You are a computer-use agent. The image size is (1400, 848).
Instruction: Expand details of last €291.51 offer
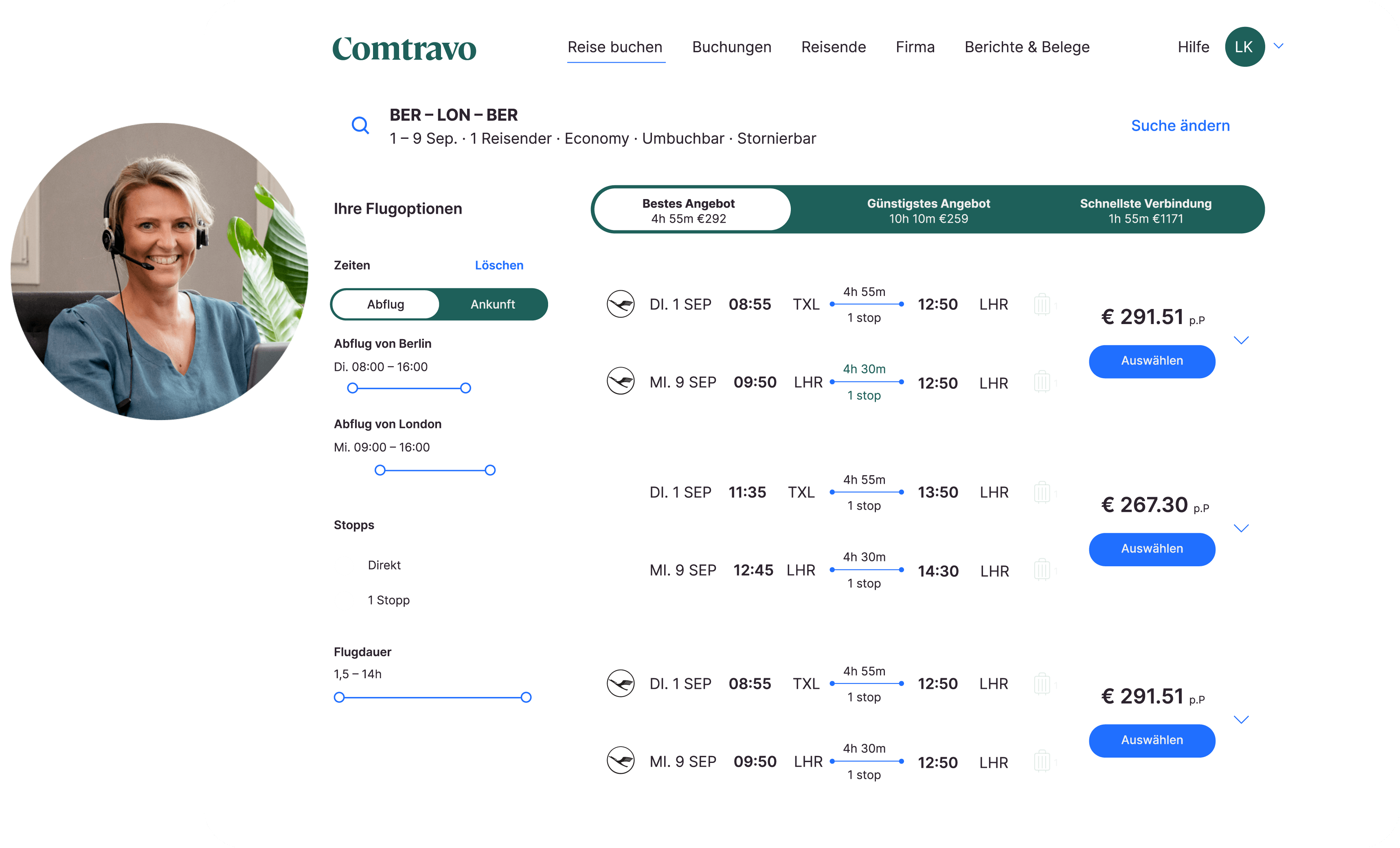1242,720
